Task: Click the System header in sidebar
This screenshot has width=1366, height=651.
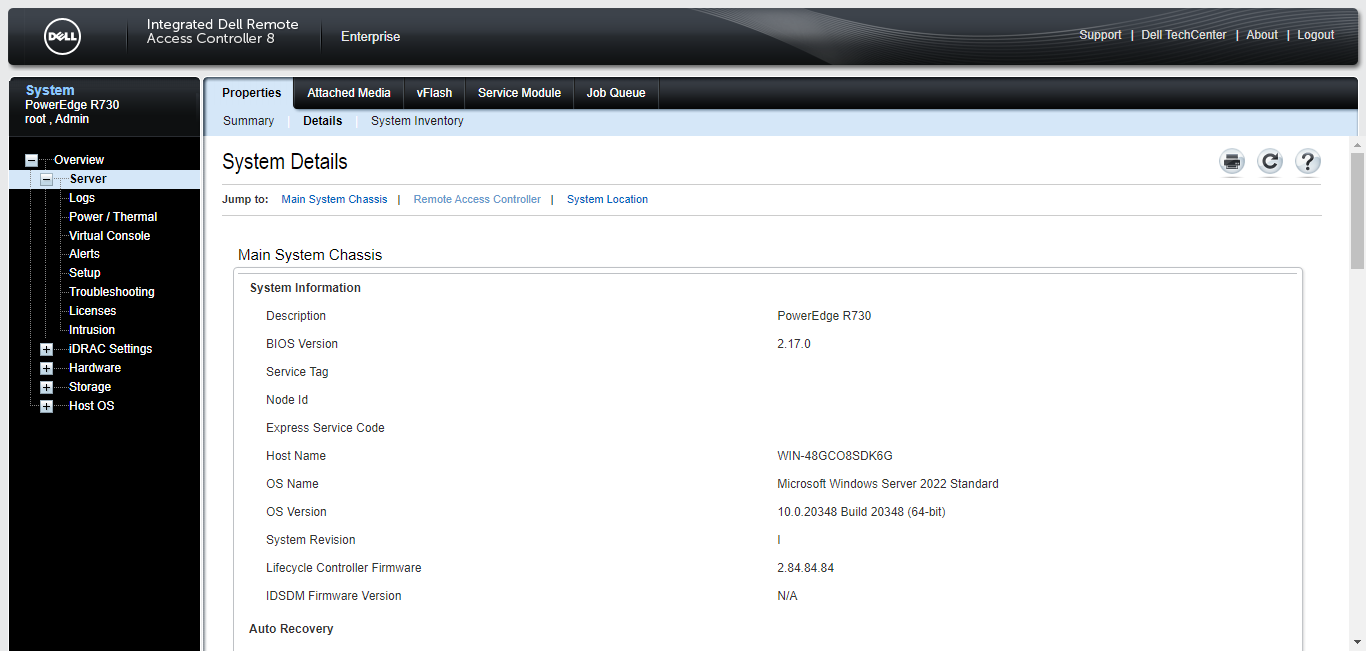Action: 50,91
